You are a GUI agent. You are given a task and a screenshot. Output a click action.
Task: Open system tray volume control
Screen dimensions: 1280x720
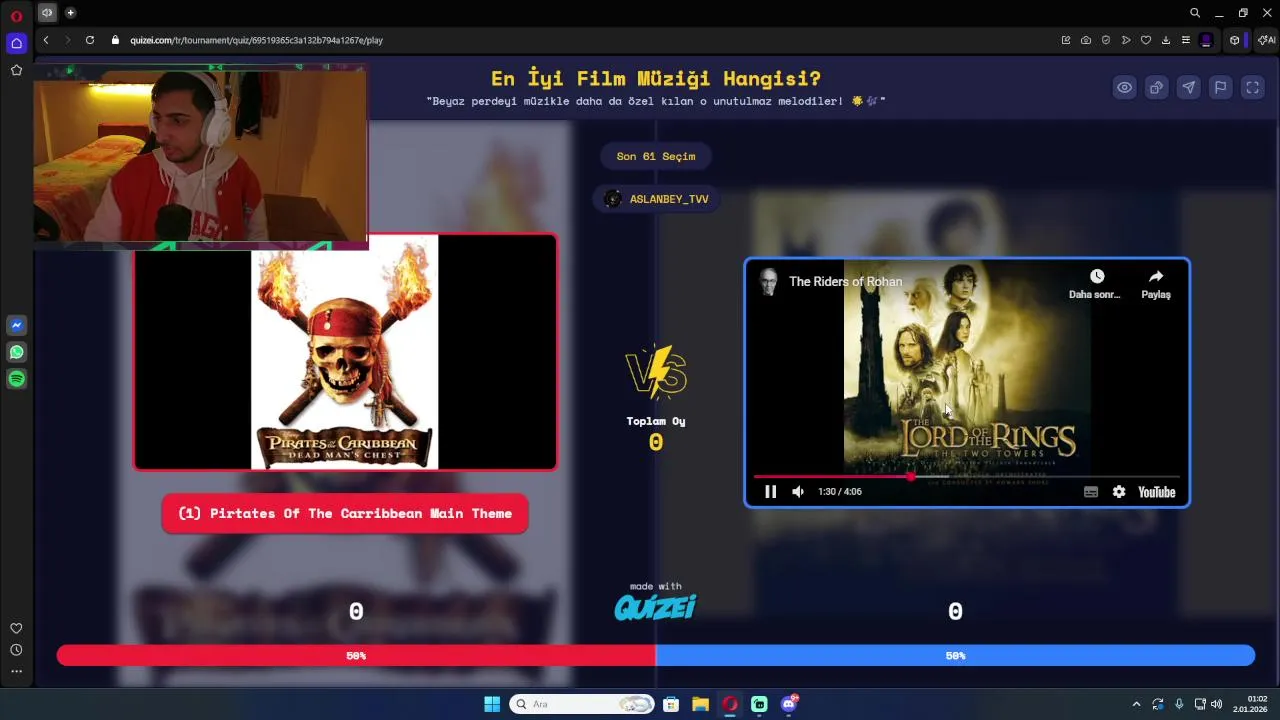(1217, 704)
